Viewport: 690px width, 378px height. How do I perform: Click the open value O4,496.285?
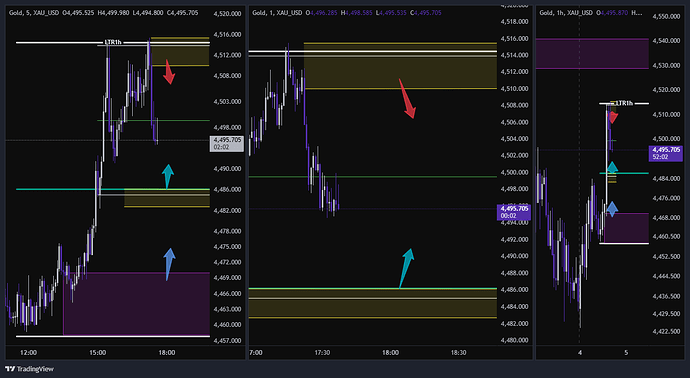click(x=322, y=13)
